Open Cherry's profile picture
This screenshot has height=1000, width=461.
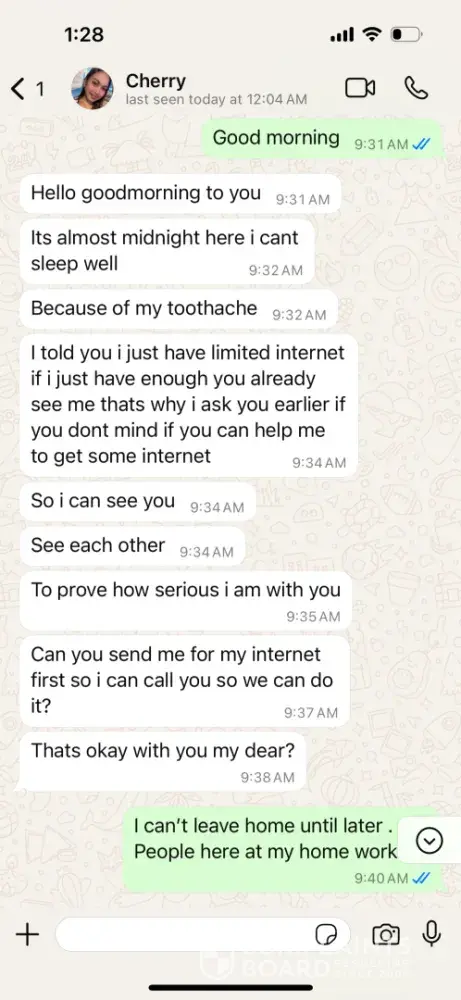coord(92,89)
